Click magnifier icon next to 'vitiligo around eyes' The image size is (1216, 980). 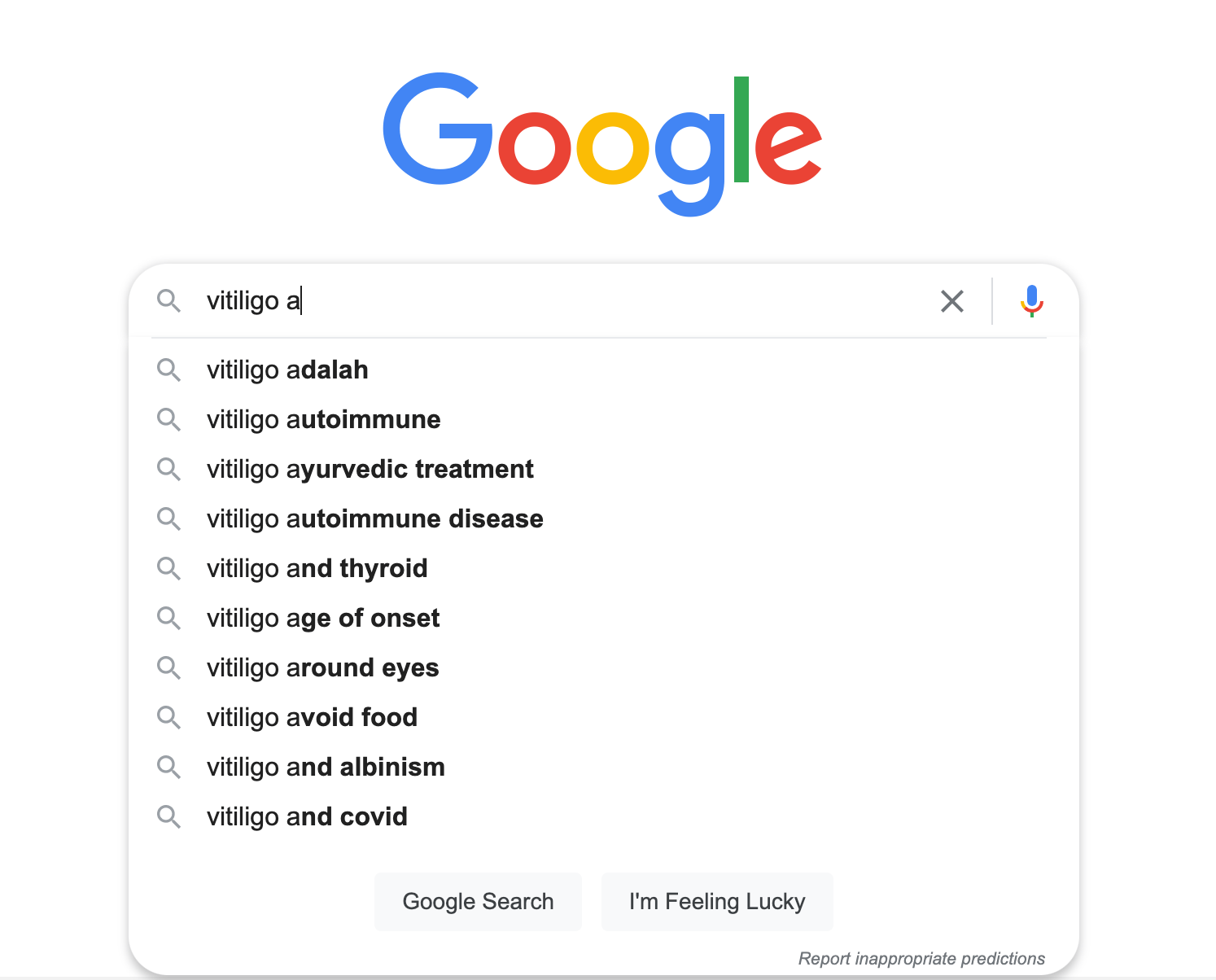pos(168,668)
